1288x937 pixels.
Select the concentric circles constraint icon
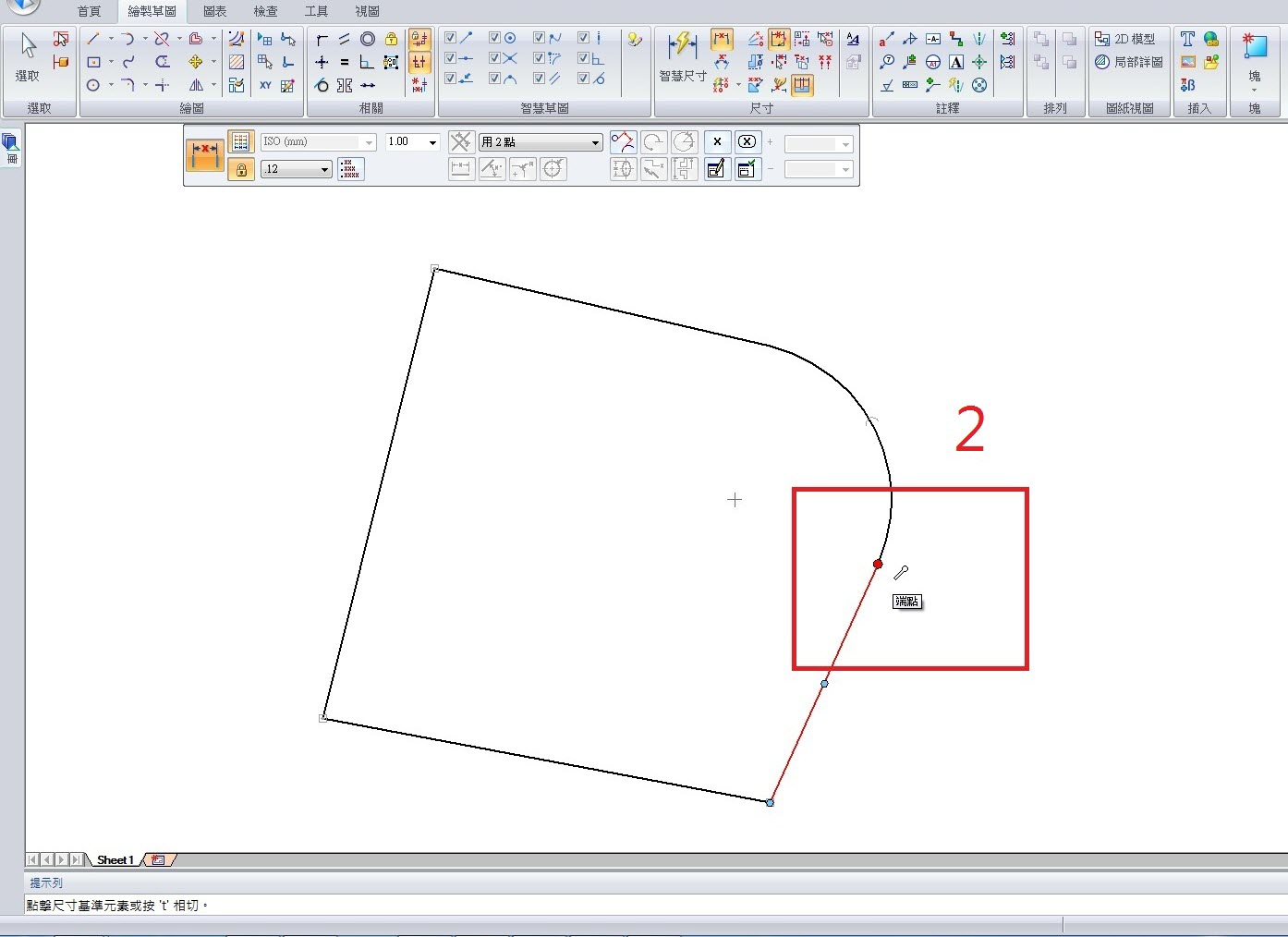[x=368, y=39]
